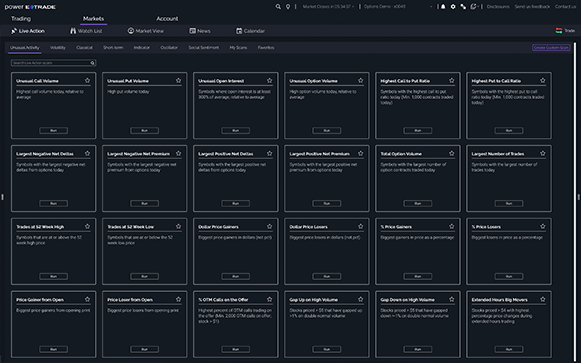Screen dimensions: 581x363
Task: Star the Unusual Open Interest scan
Action: [x=269, y=80]
